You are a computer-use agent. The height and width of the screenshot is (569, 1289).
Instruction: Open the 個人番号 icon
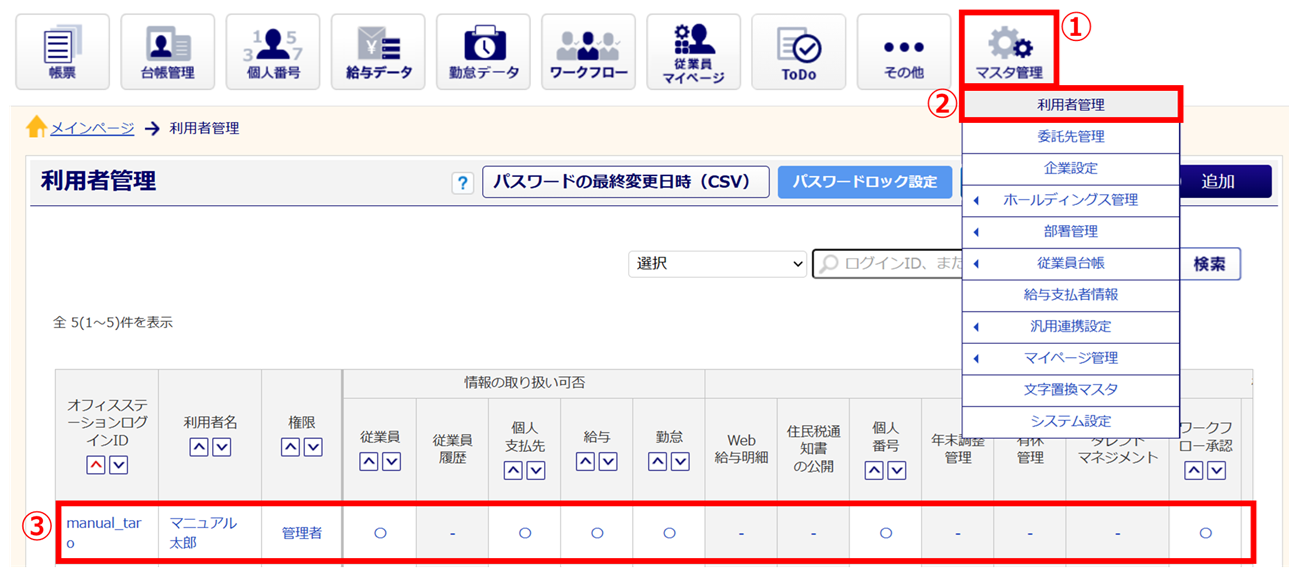click(273, 52)
